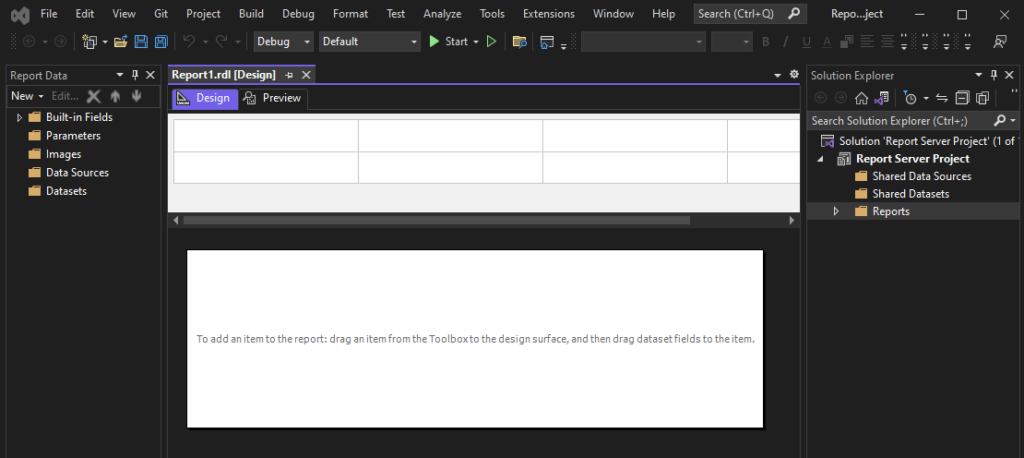Image resolution: width=1024 pixels, height=458 pixels.
Task: Close the Report1.rdl [Design] tab
Action: pos(305,75)
